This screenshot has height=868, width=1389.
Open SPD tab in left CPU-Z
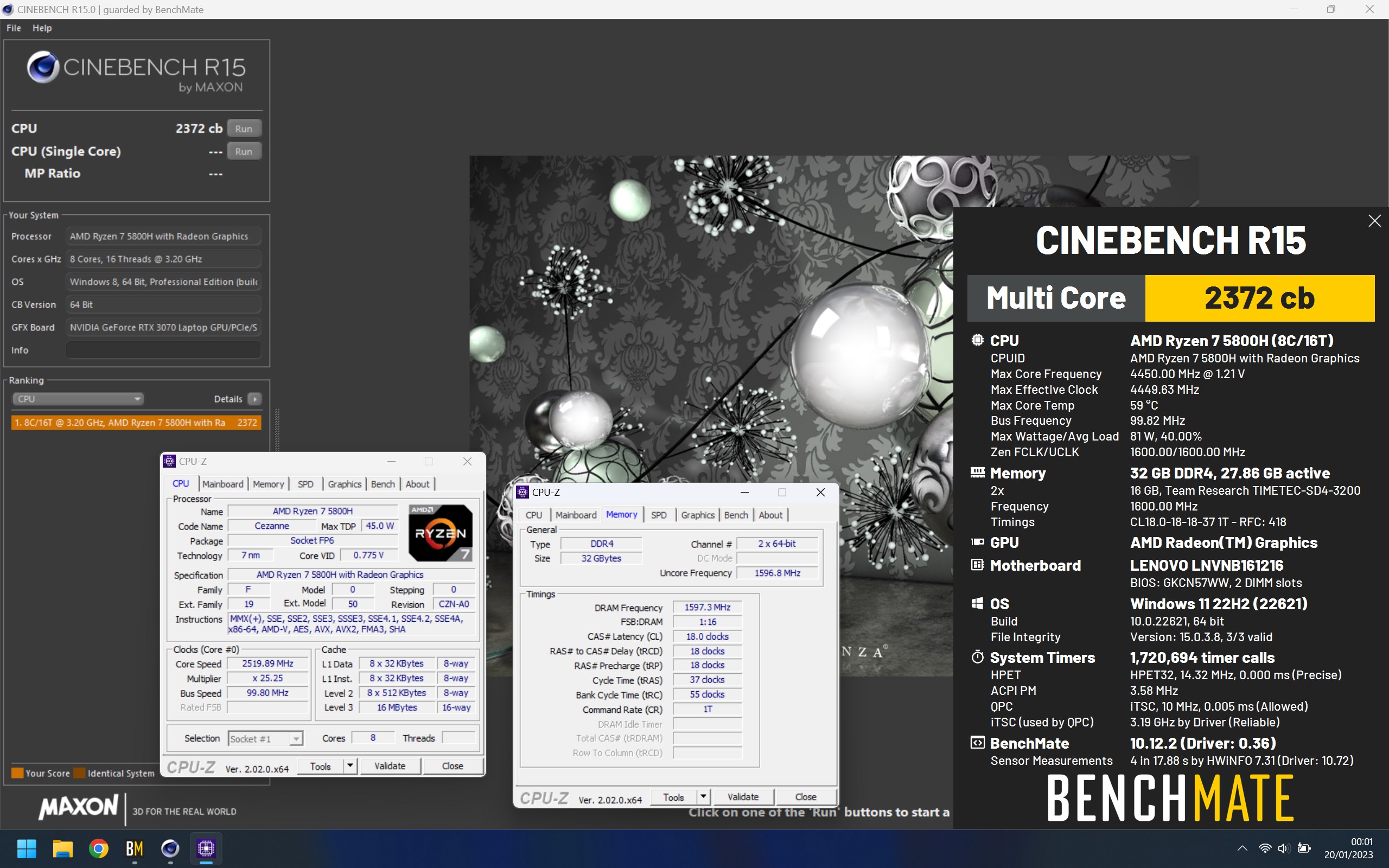(x=305, y=484)
